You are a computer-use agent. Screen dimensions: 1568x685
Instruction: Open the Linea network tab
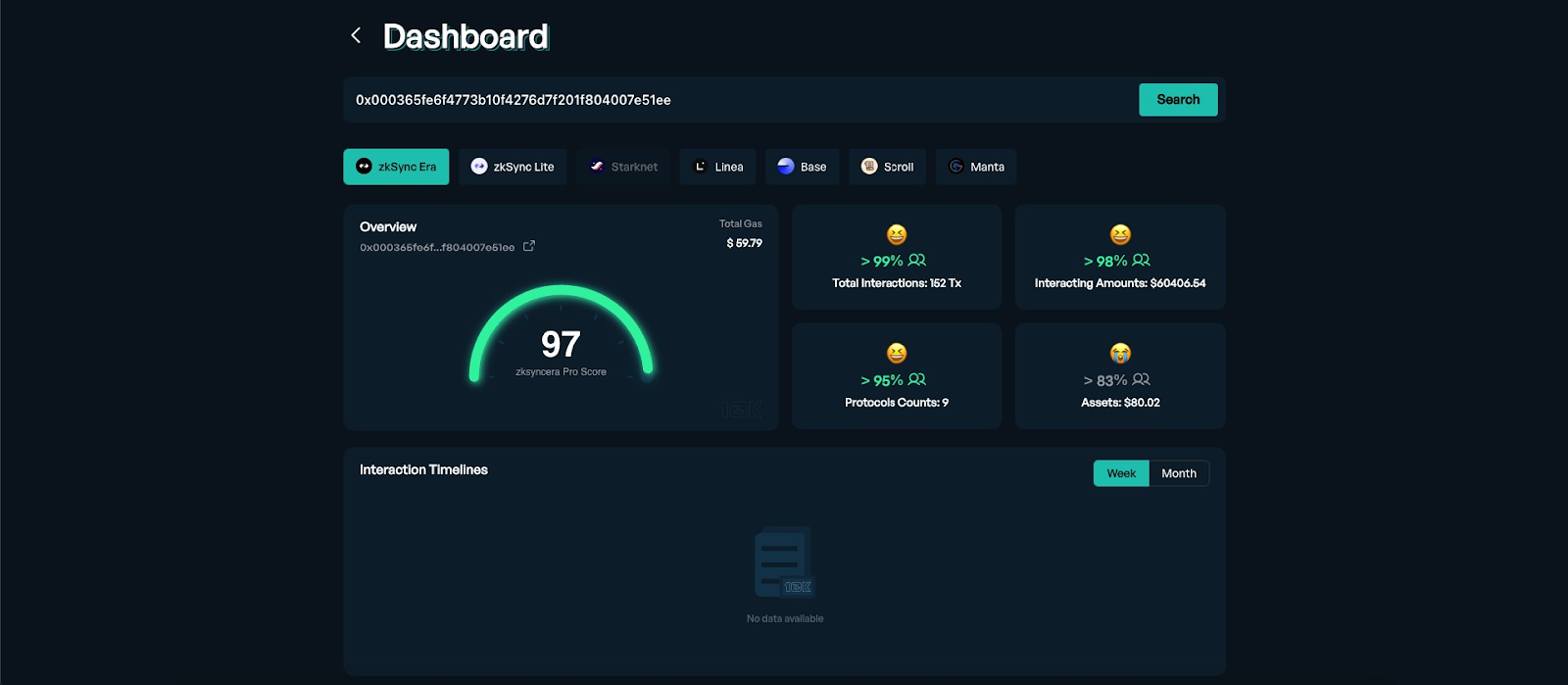[x=717, y=167]
